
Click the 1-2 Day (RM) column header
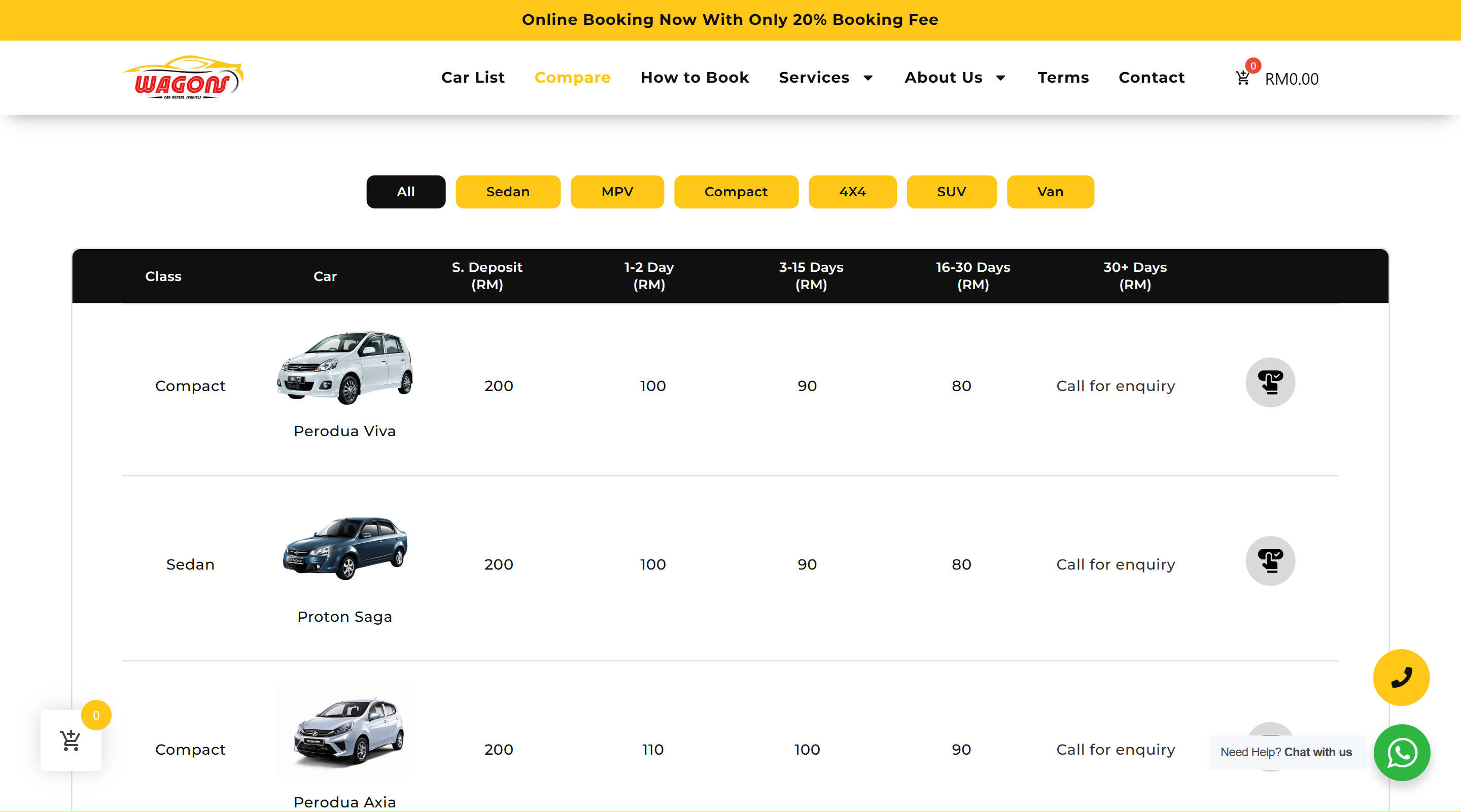(649, 275)
